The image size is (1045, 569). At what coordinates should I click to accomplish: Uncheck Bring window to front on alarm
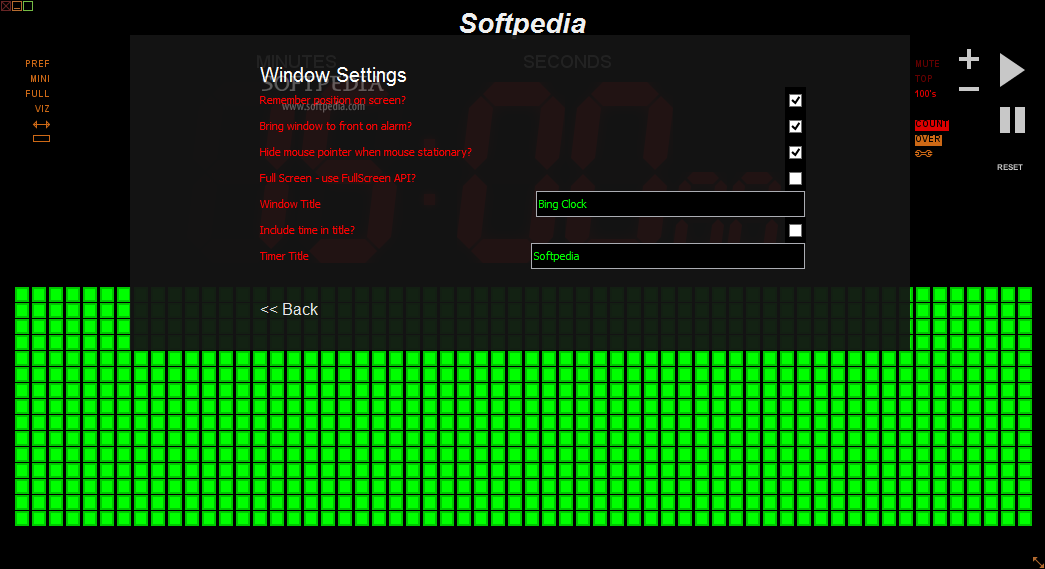point(795,127)
